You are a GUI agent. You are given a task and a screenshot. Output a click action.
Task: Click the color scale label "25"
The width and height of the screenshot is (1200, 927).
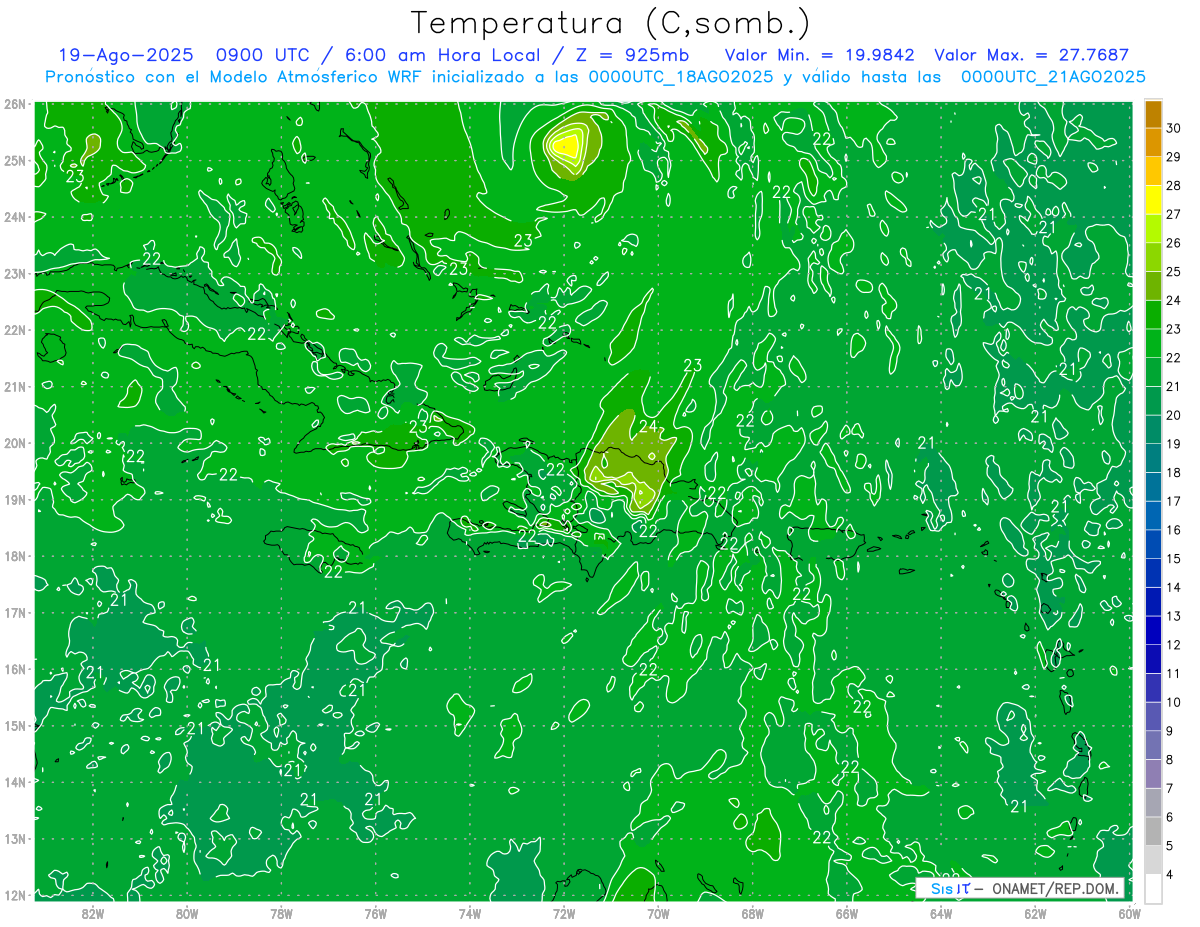[1174, 271]
